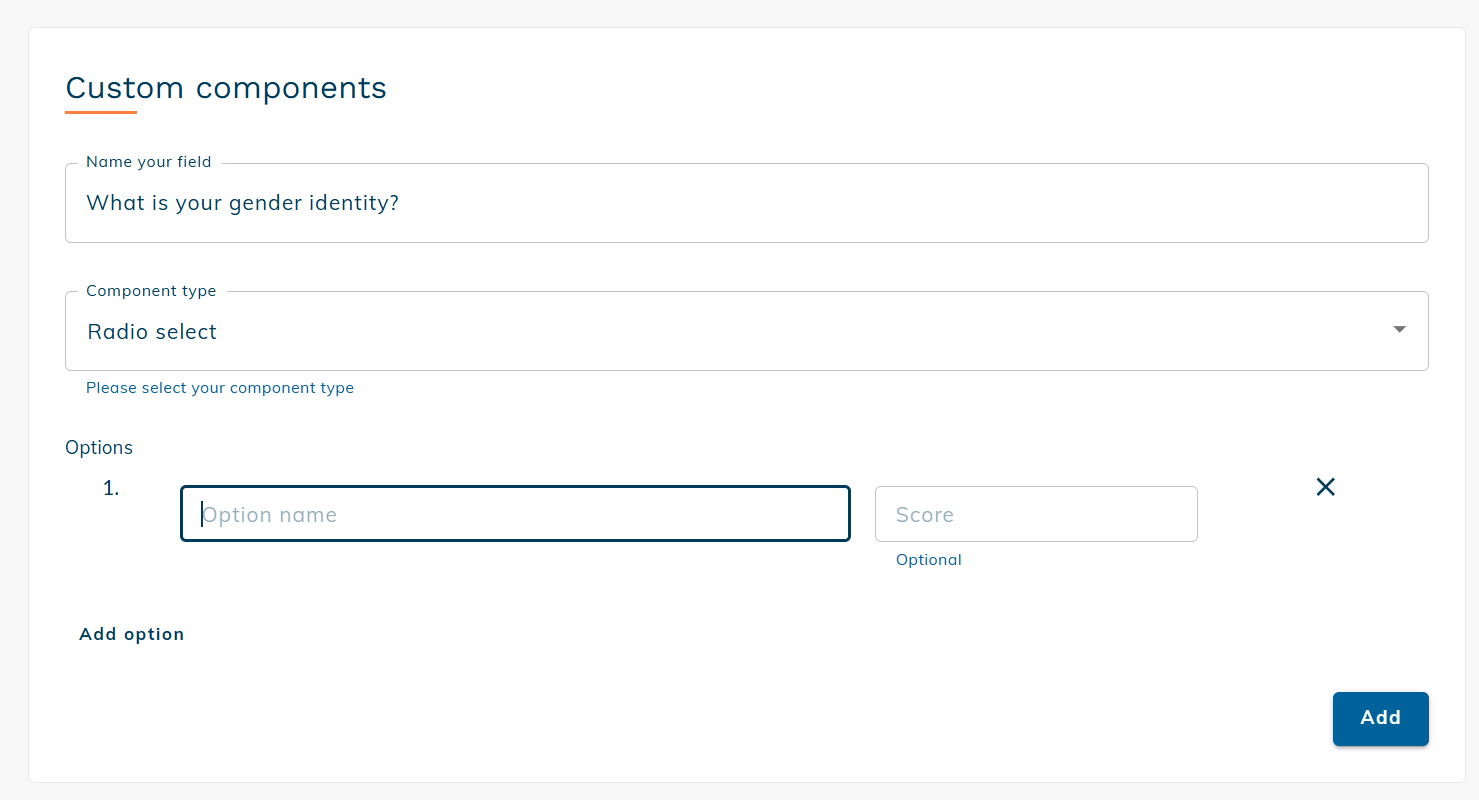1479x800 pixels.
Task: Click the orange underline beneath the heading
Action: 101,112
